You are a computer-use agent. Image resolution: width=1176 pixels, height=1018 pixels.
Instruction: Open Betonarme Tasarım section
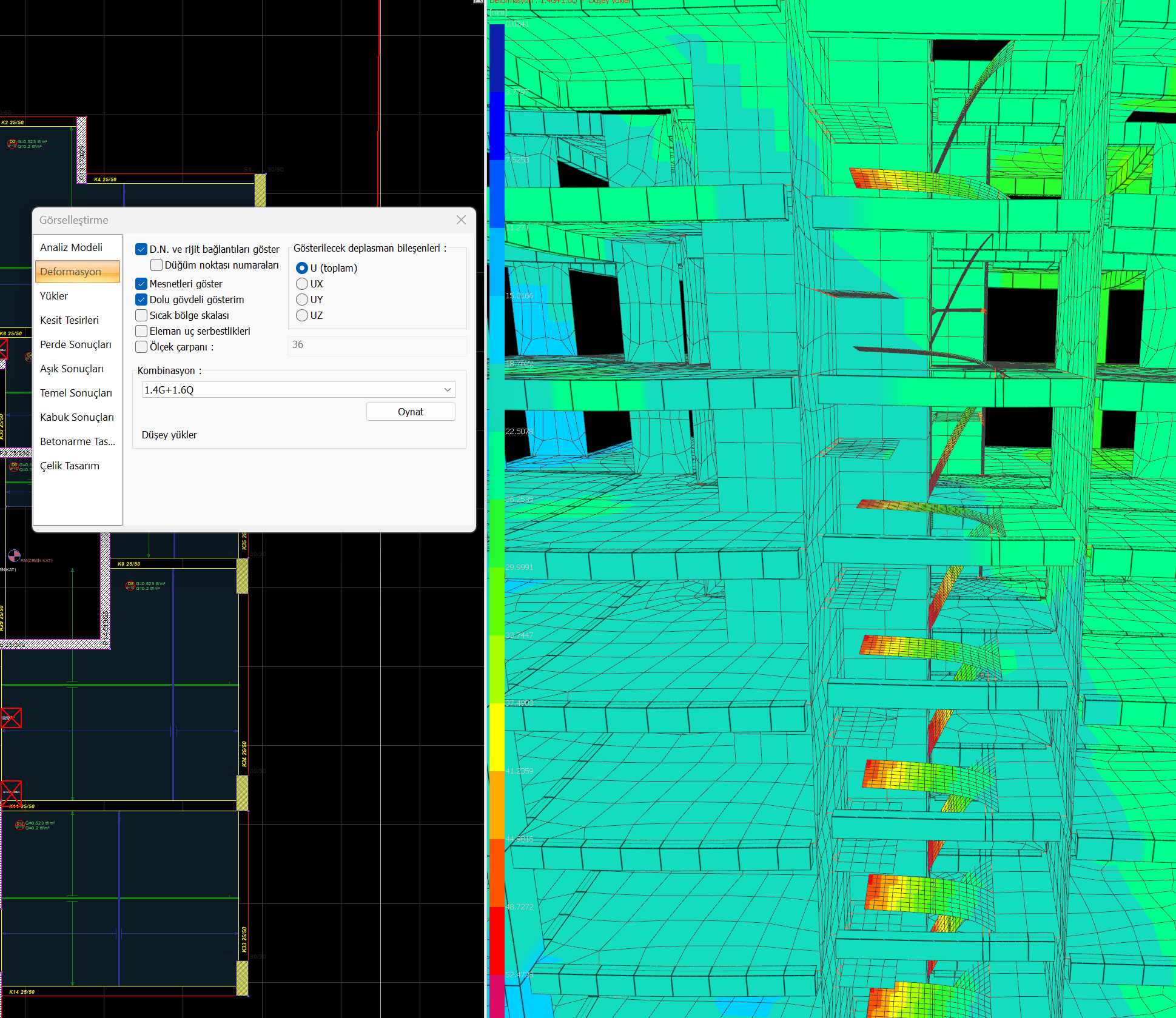(77, 441)
